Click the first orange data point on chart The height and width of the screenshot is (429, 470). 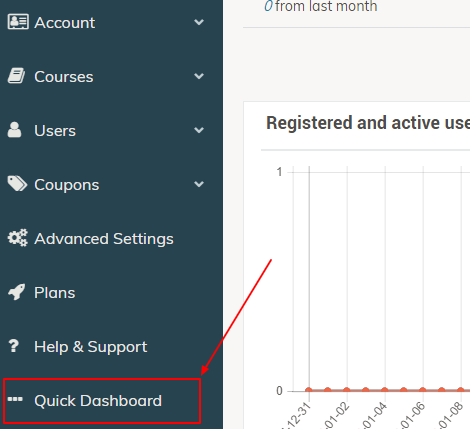click(x=309, y=390)
